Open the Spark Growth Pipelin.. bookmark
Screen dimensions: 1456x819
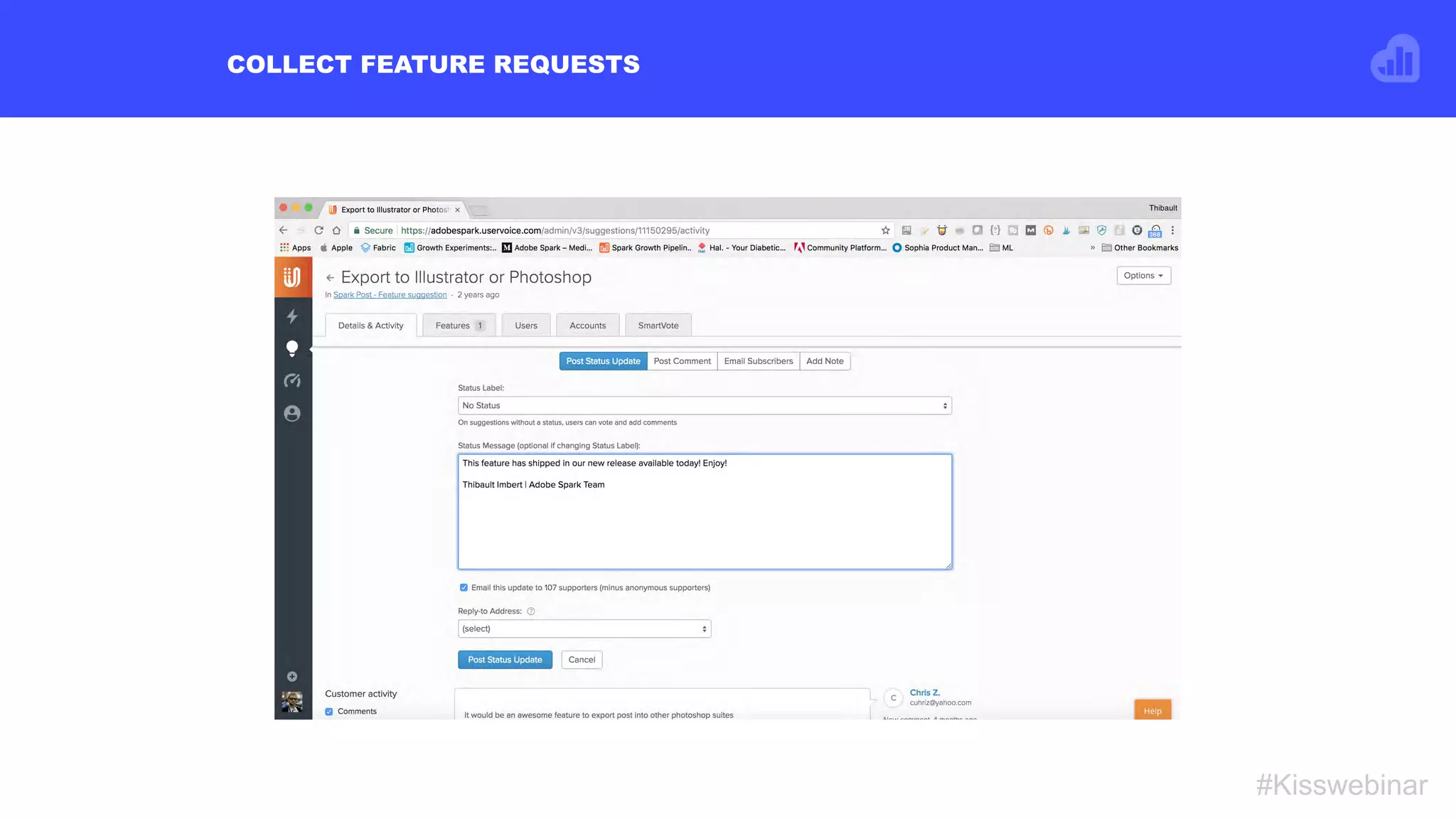[x=646, y=248]
